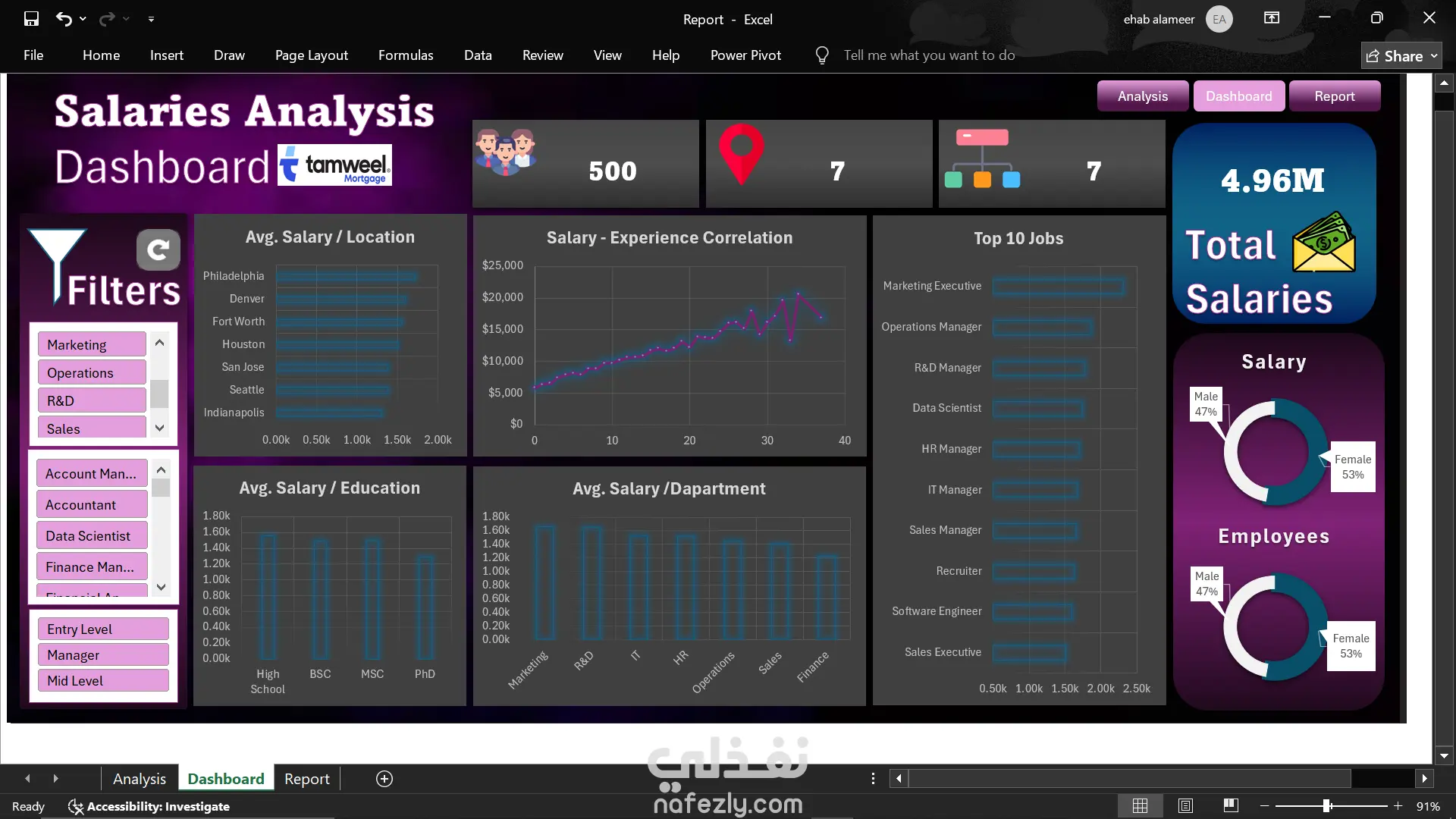
Task: Toggle the Data Scientist job slicer
Action: pyautogui.click(x=92, y=535)
